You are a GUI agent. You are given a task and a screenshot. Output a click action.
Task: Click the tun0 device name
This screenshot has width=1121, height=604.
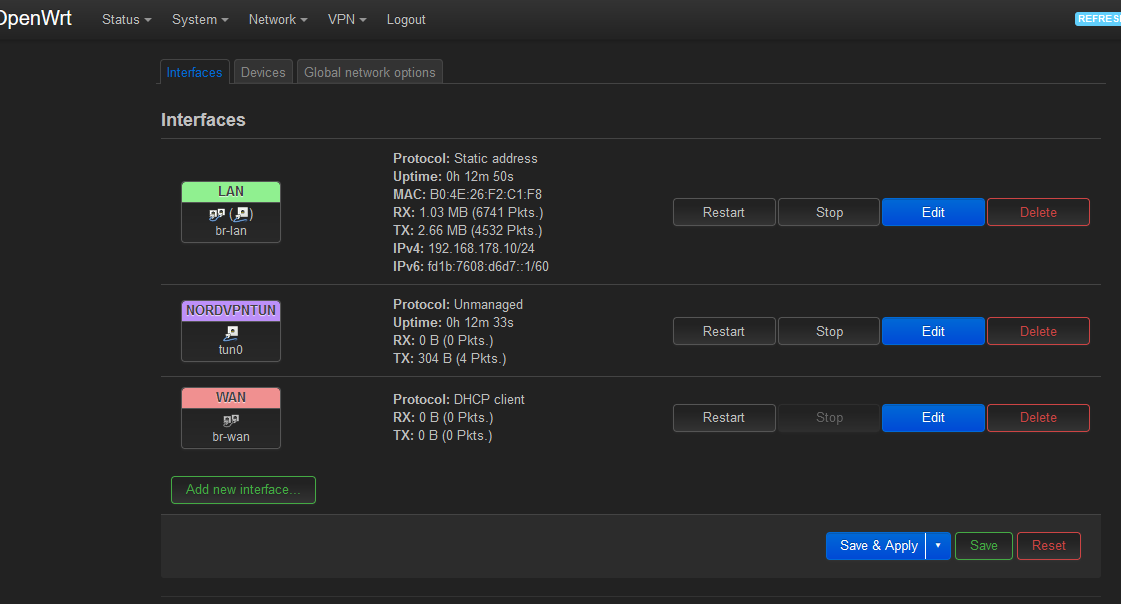(231, 350)
